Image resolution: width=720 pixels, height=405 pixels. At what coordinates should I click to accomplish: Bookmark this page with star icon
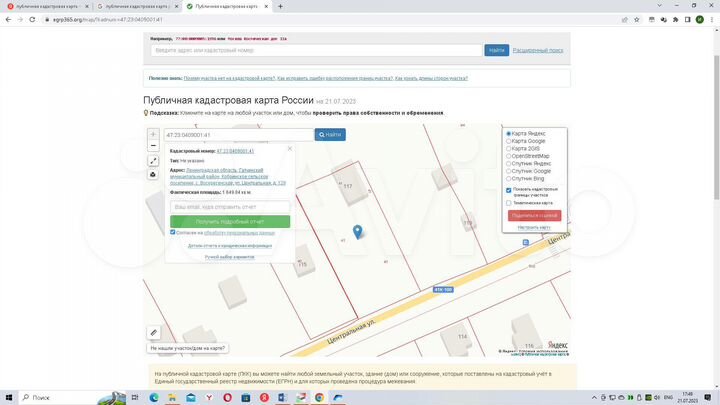(x=636, y=20)
